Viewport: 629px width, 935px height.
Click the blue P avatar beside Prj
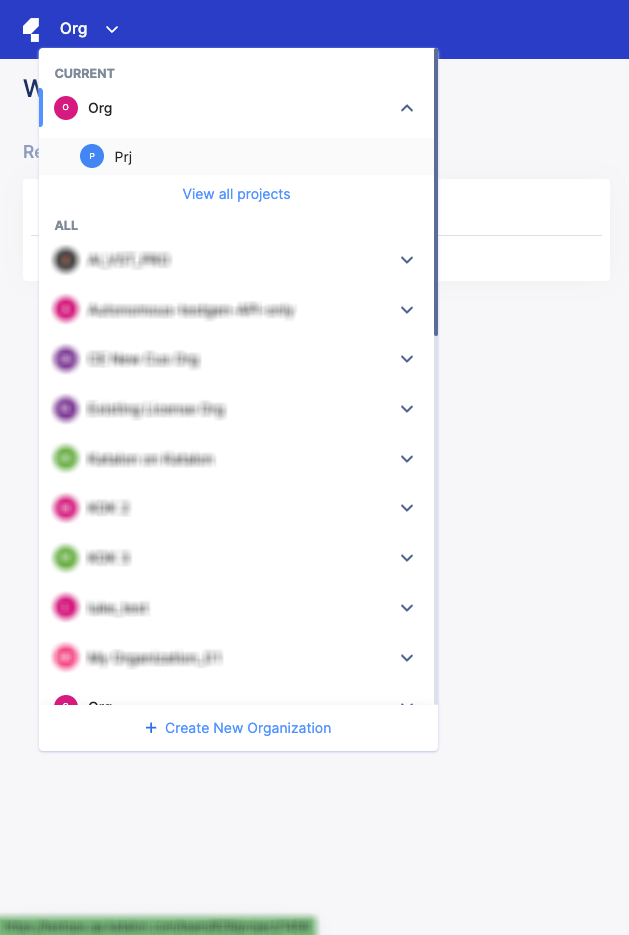click(x=92, y=156)
